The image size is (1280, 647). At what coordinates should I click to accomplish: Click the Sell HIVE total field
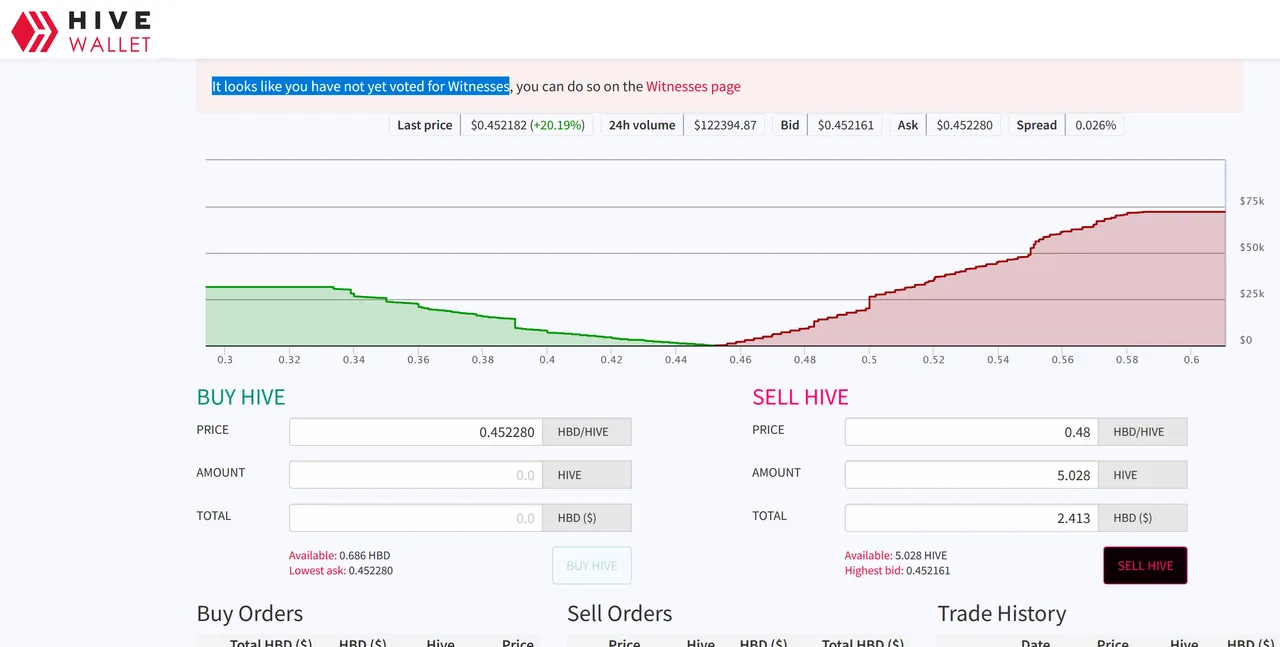(972, 518)
